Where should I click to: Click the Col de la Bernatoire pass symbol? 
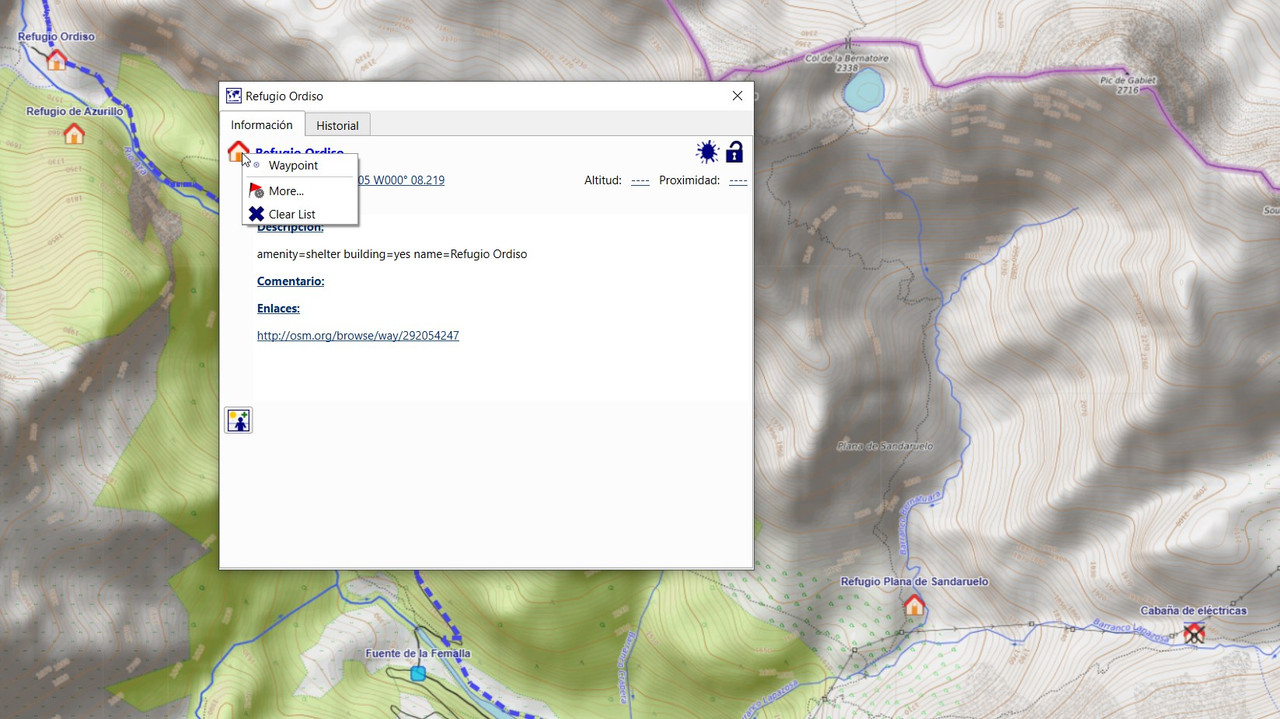pos(849,44)
